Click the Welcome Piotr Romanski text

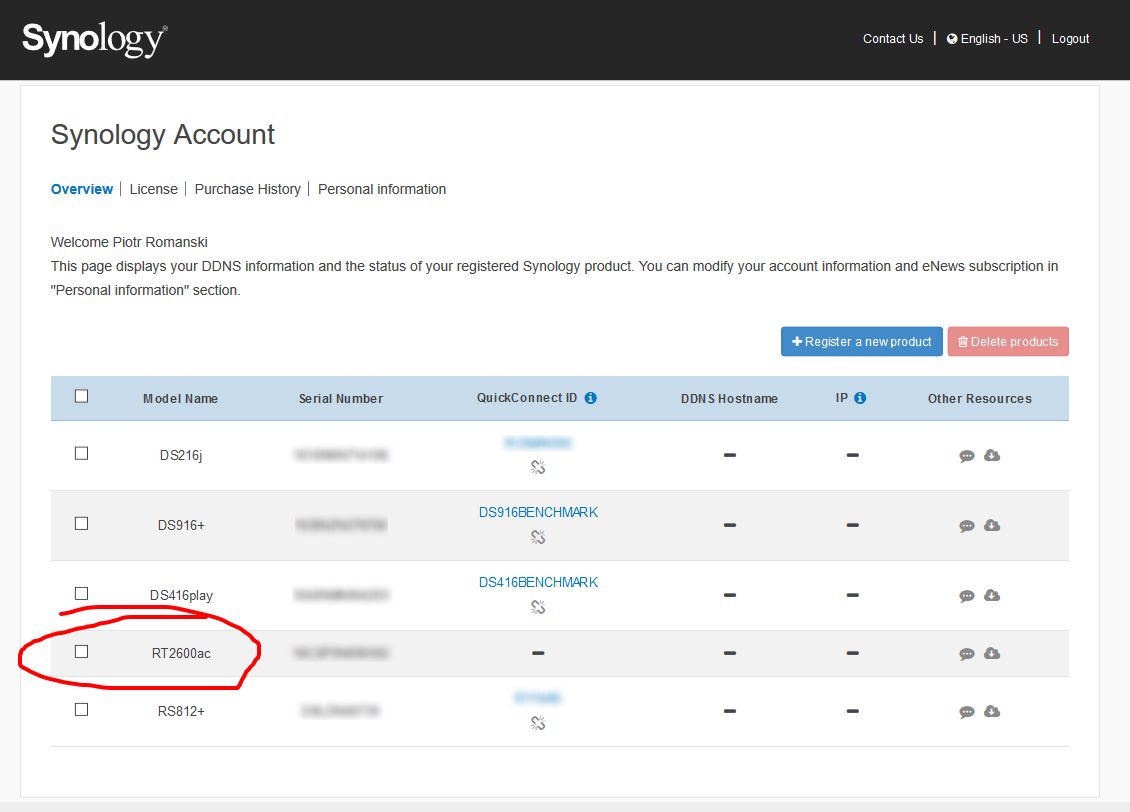coord(129,242)
